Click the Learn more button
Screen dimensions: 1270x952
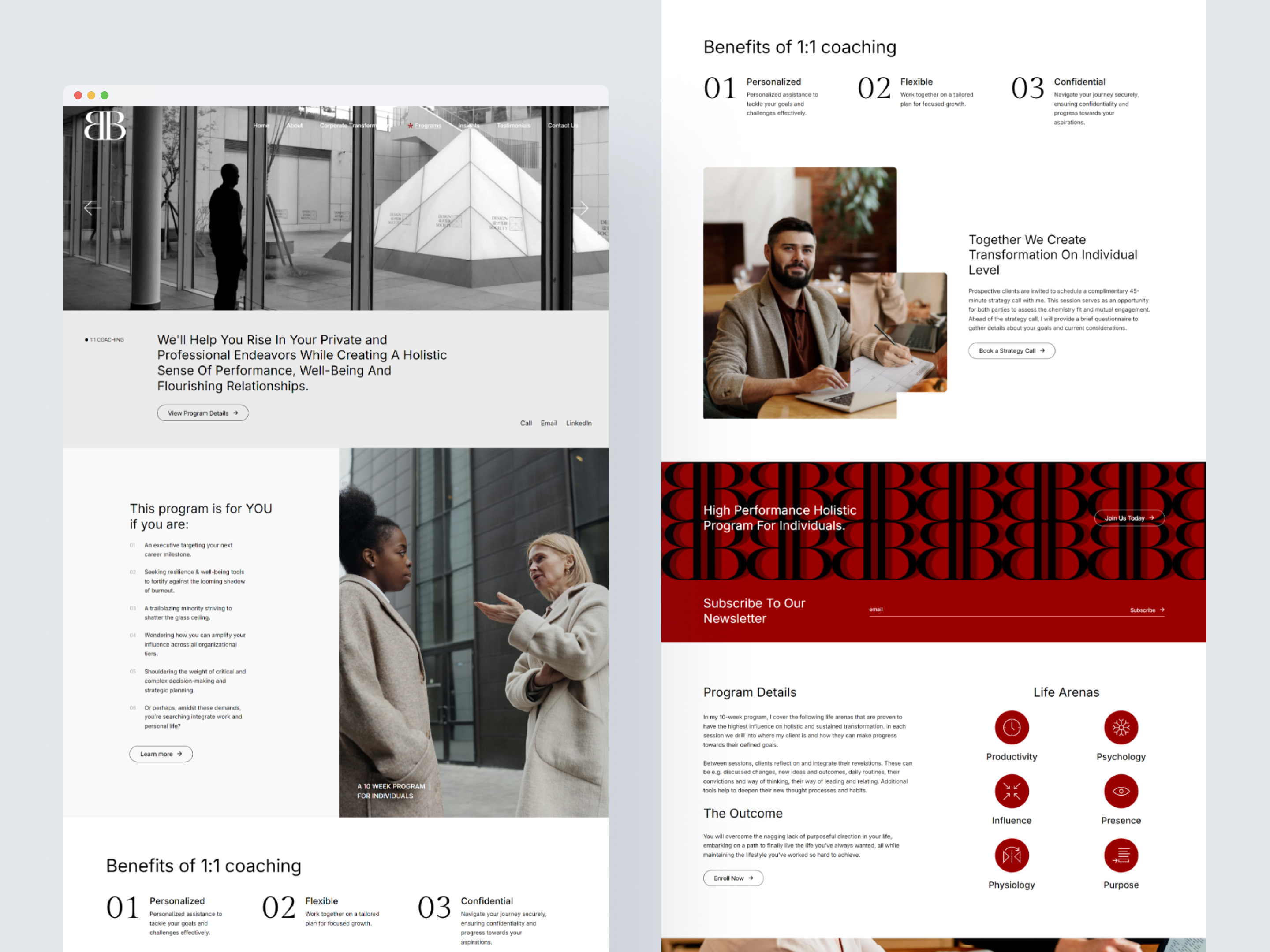click(x=161, y=754)
